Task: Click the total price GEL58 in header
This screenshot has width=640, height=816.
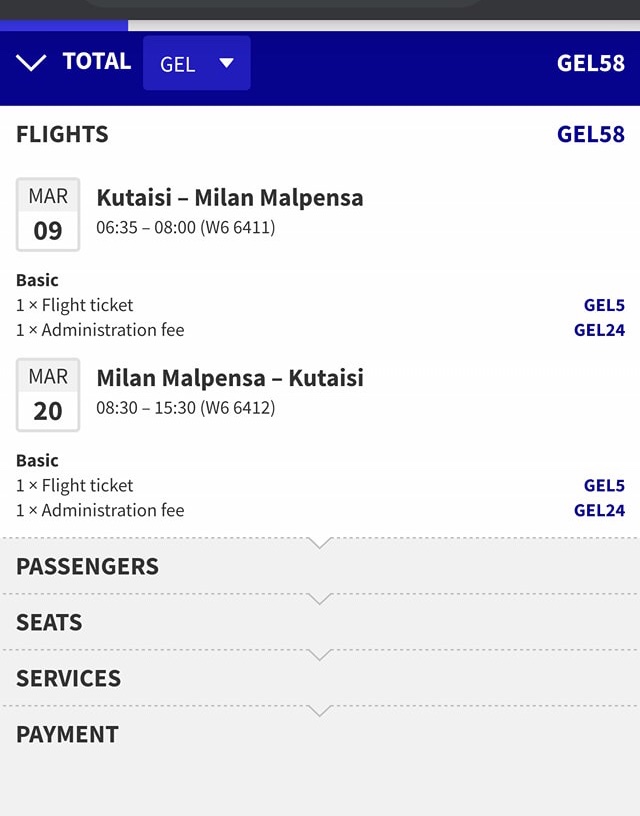Action: point(590,63)
